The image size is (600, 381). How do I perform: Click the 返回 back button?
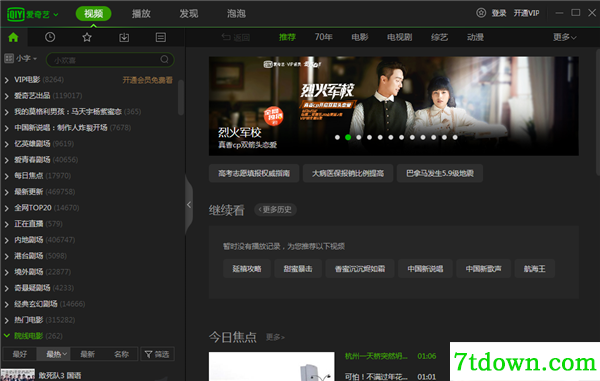click(236, 37)
